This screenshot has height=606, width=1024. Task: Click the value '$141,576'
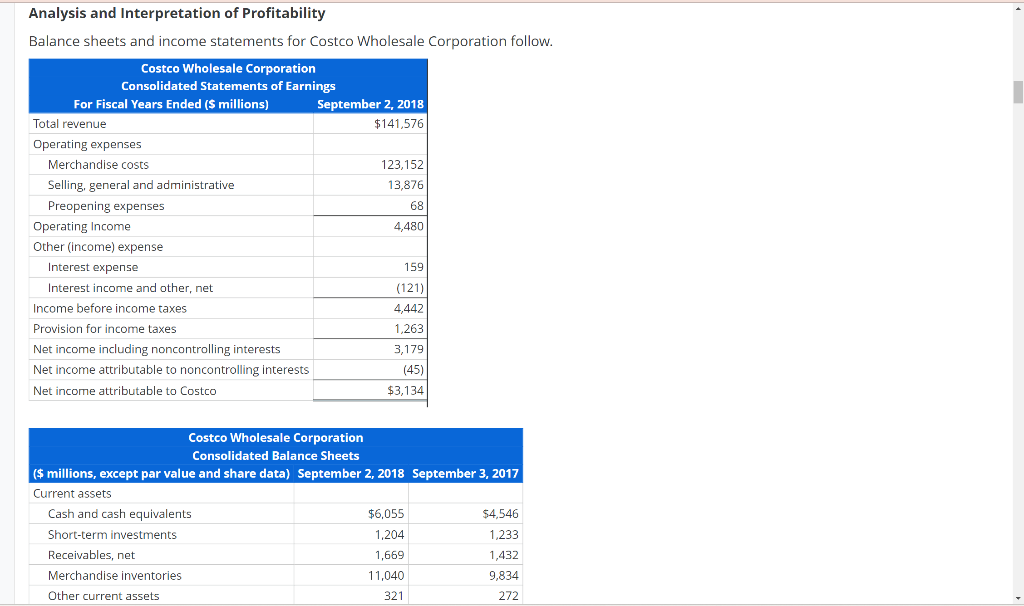pos(398,123)
